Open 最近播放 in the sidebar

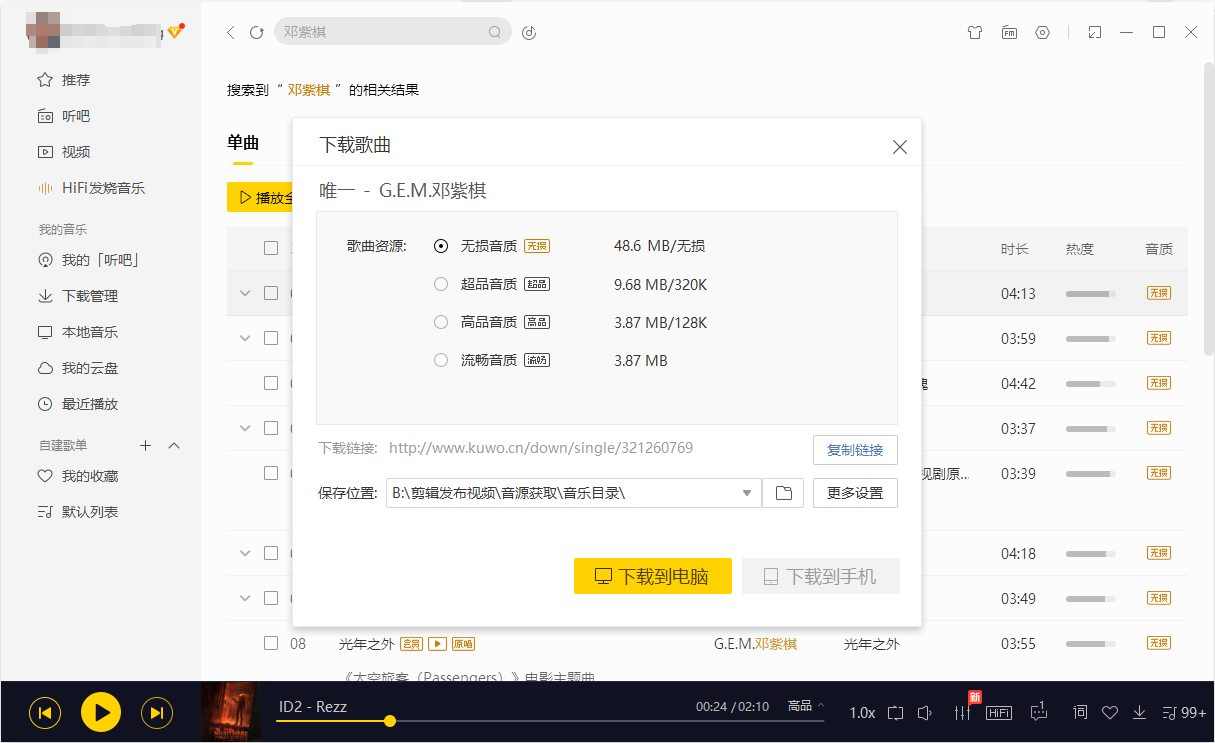point(77,404)
